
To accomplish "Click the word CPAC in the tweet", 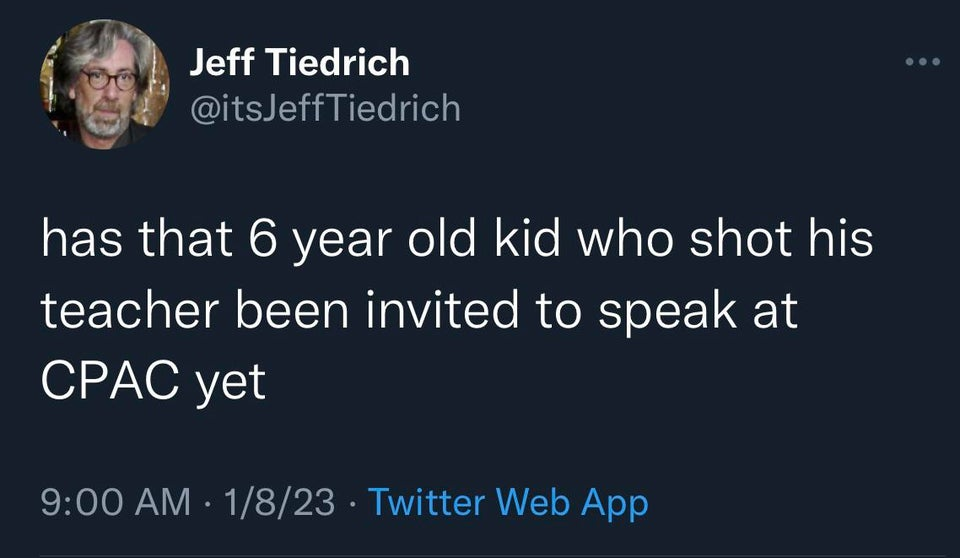I will pos(112,380).
